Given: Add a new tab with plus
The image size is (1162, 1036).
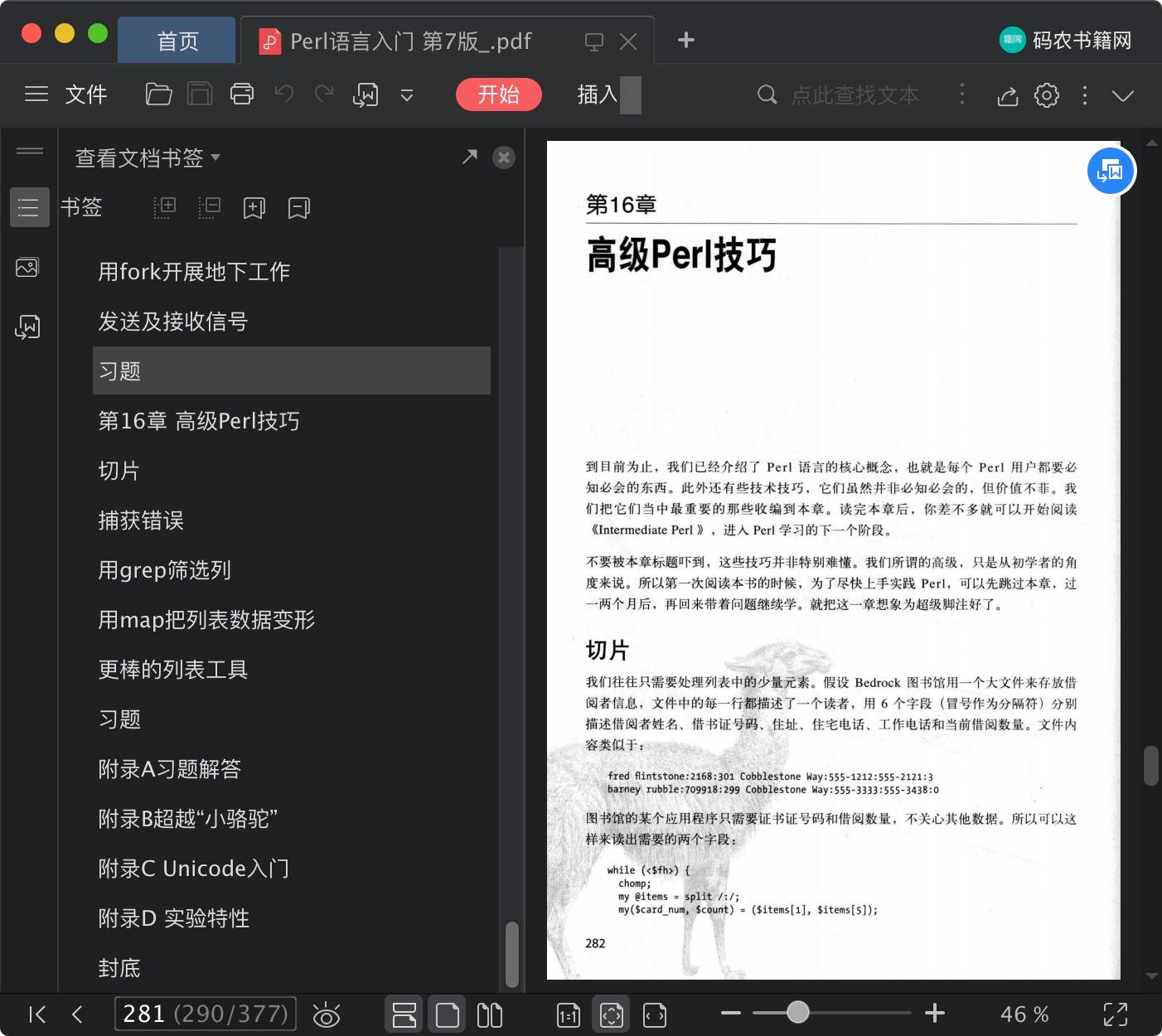Looking at the screenshot, I should pyautogui.click(x=686, y=40).
